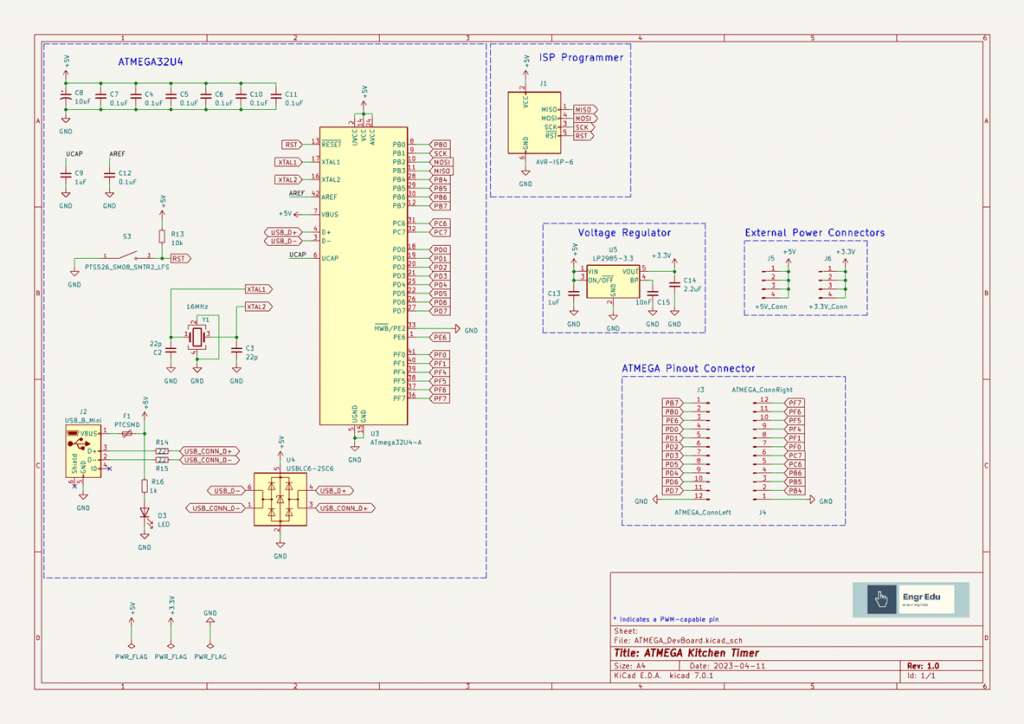
Task: Select the LED symbol D3
Action: (144, 515)
